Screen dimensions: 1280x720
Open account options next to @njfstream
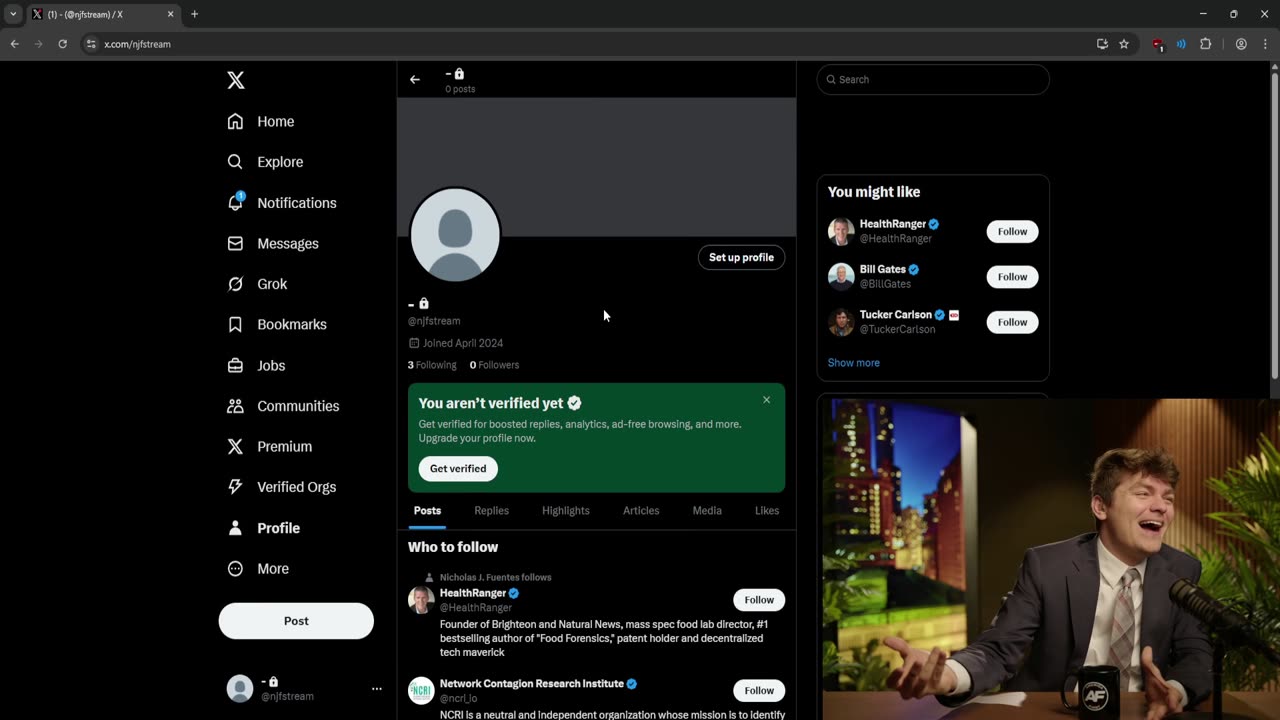click(377, 689)
